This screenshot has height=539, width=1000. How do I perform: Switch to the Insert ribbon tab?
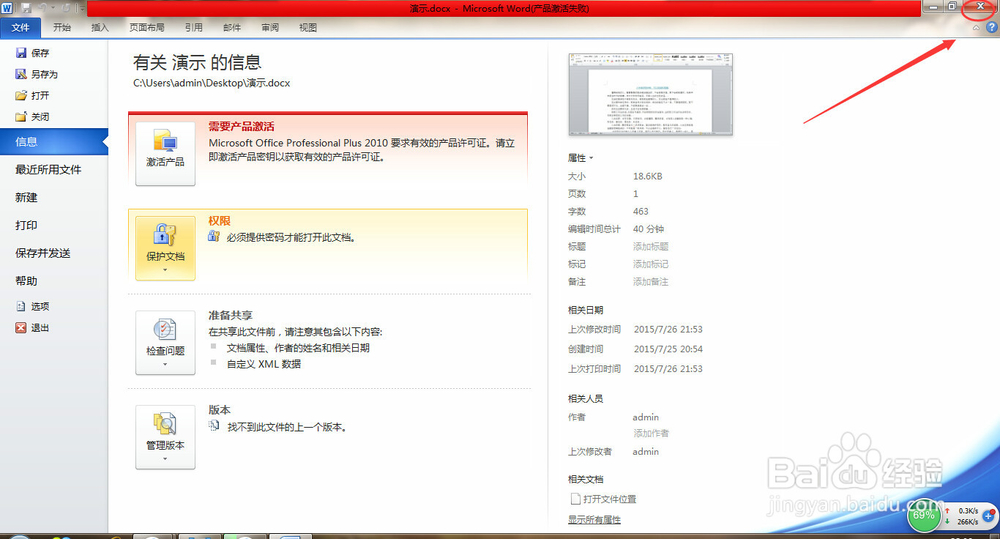pyautogui.click(x=100, y=27)
